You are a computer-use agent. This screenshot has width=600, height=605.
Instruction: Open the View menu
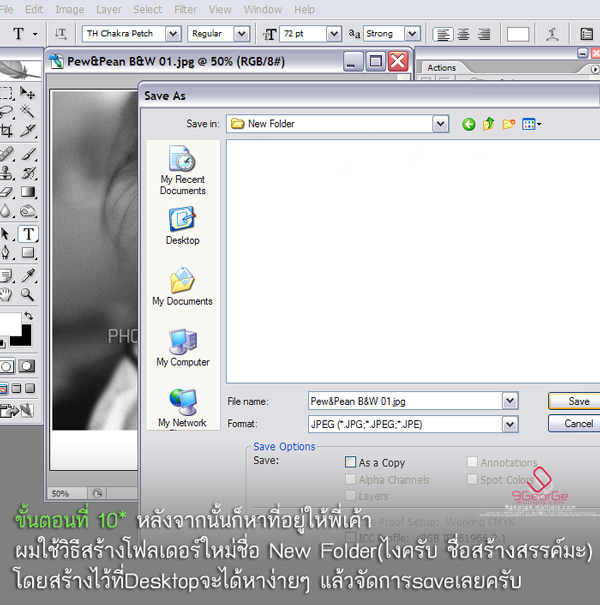point(220,9)
